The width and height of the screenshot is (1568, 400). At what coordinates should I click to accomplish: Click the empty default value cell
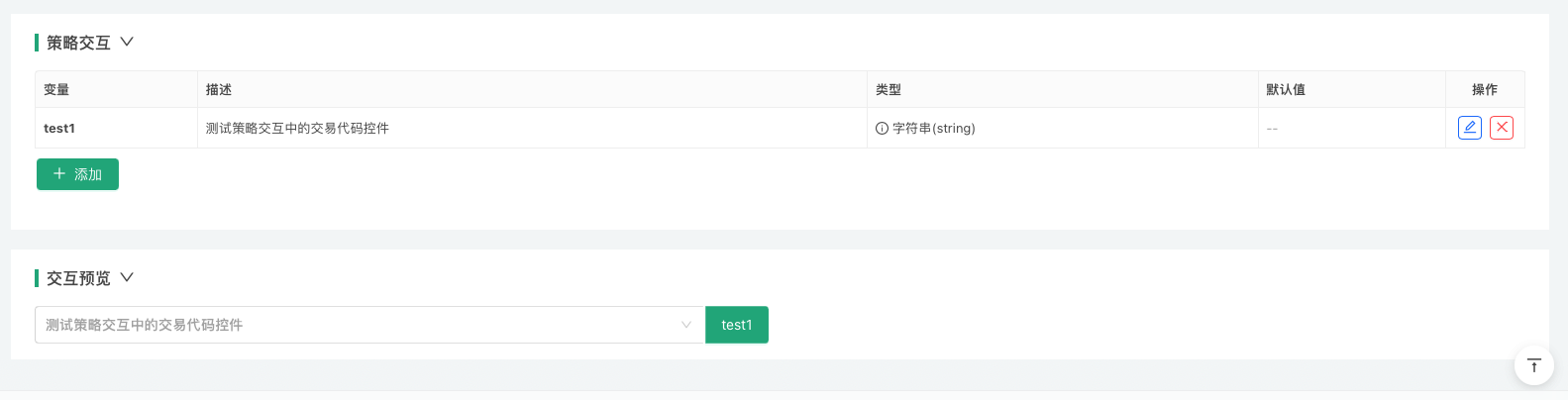(x=1273, y=129)
